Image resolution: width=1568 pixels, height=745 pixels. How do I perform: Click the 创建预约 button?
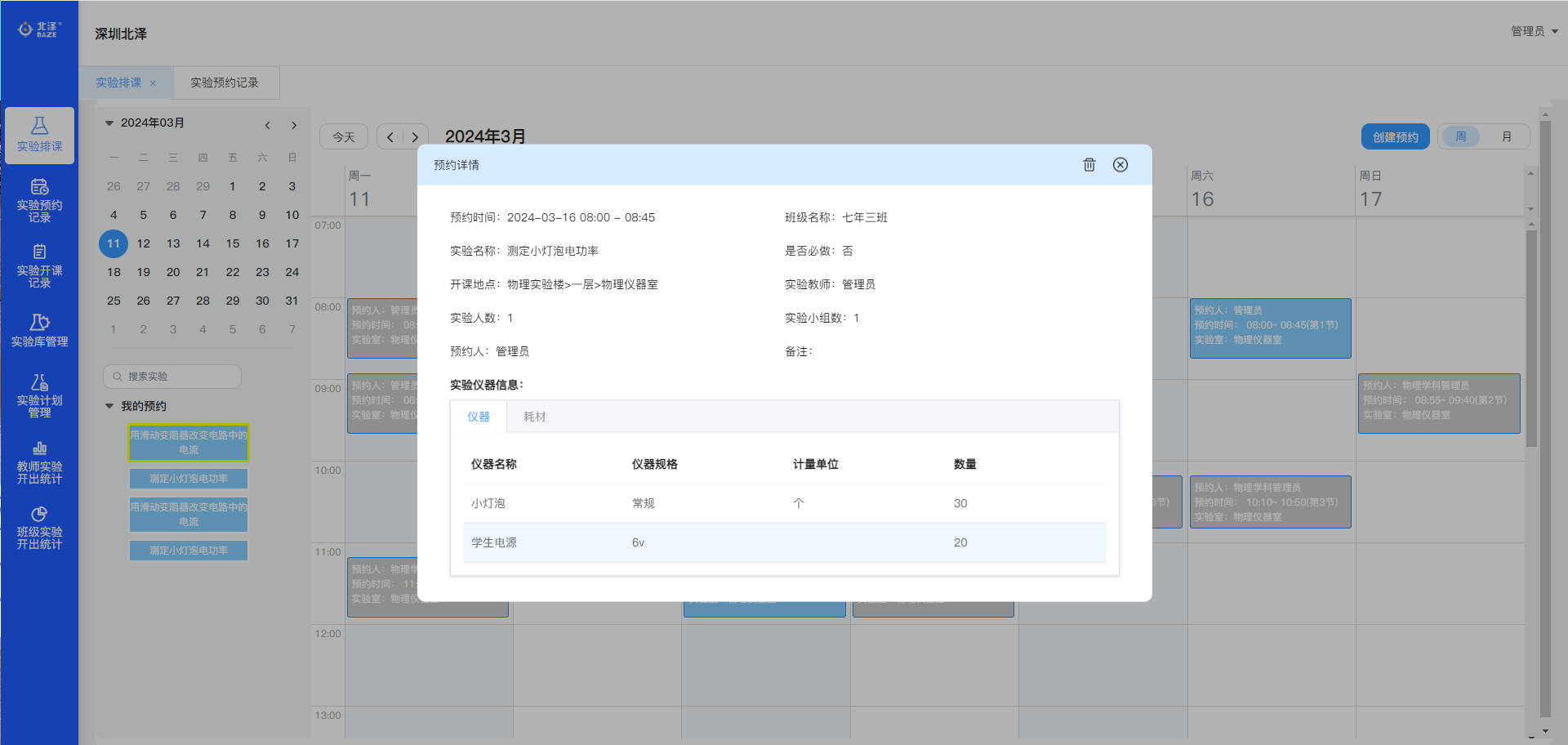pos(1395,136)
